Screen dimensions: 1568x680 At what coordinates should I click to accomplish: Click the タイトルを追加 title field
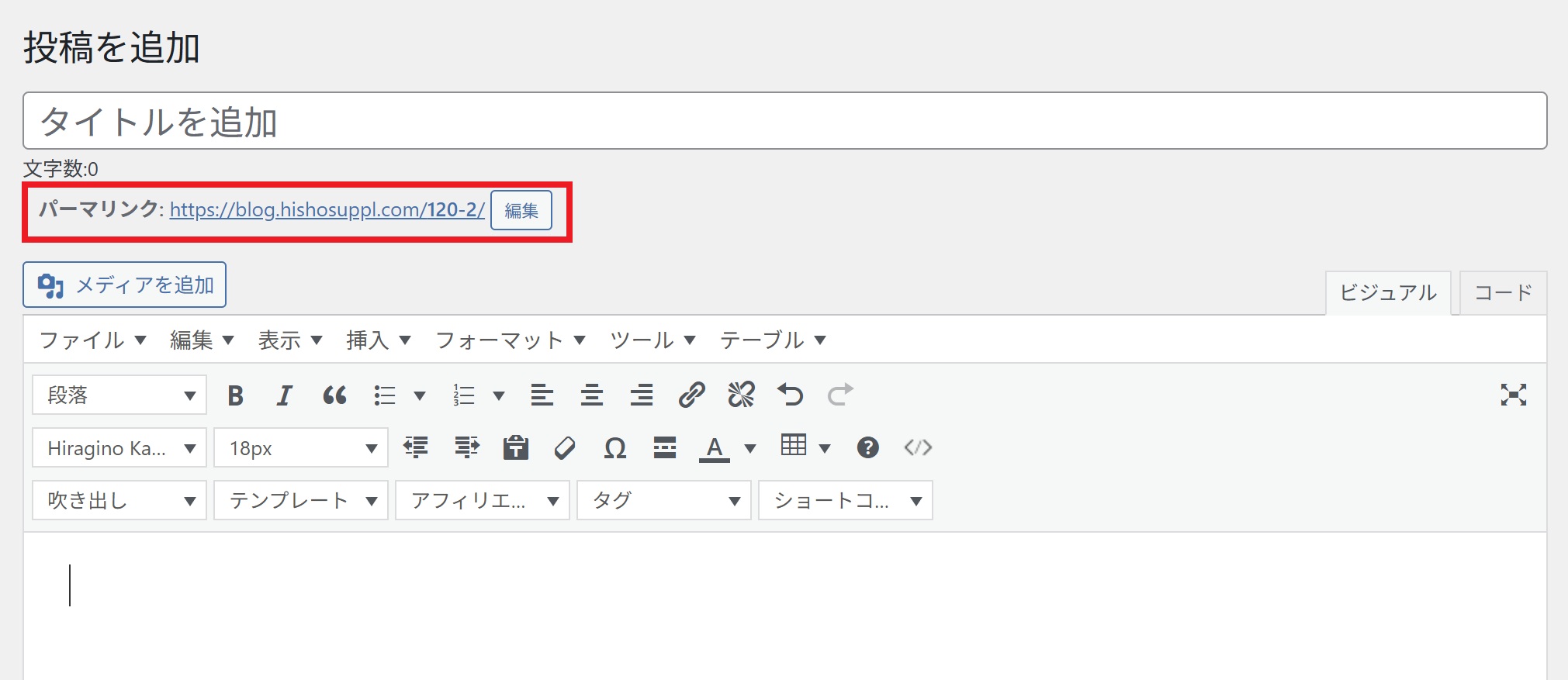784,122
